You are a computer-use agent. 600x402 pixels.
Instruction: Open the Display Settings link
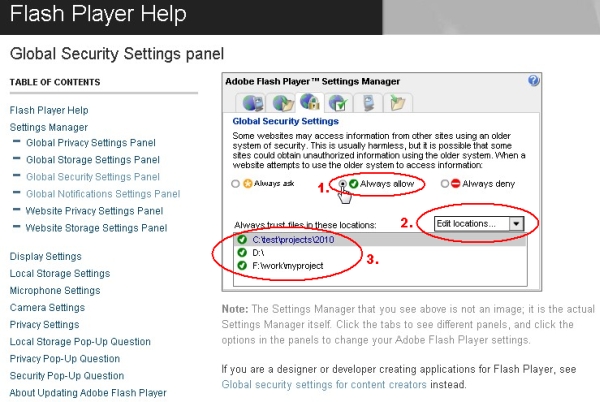tap(46, 256)
